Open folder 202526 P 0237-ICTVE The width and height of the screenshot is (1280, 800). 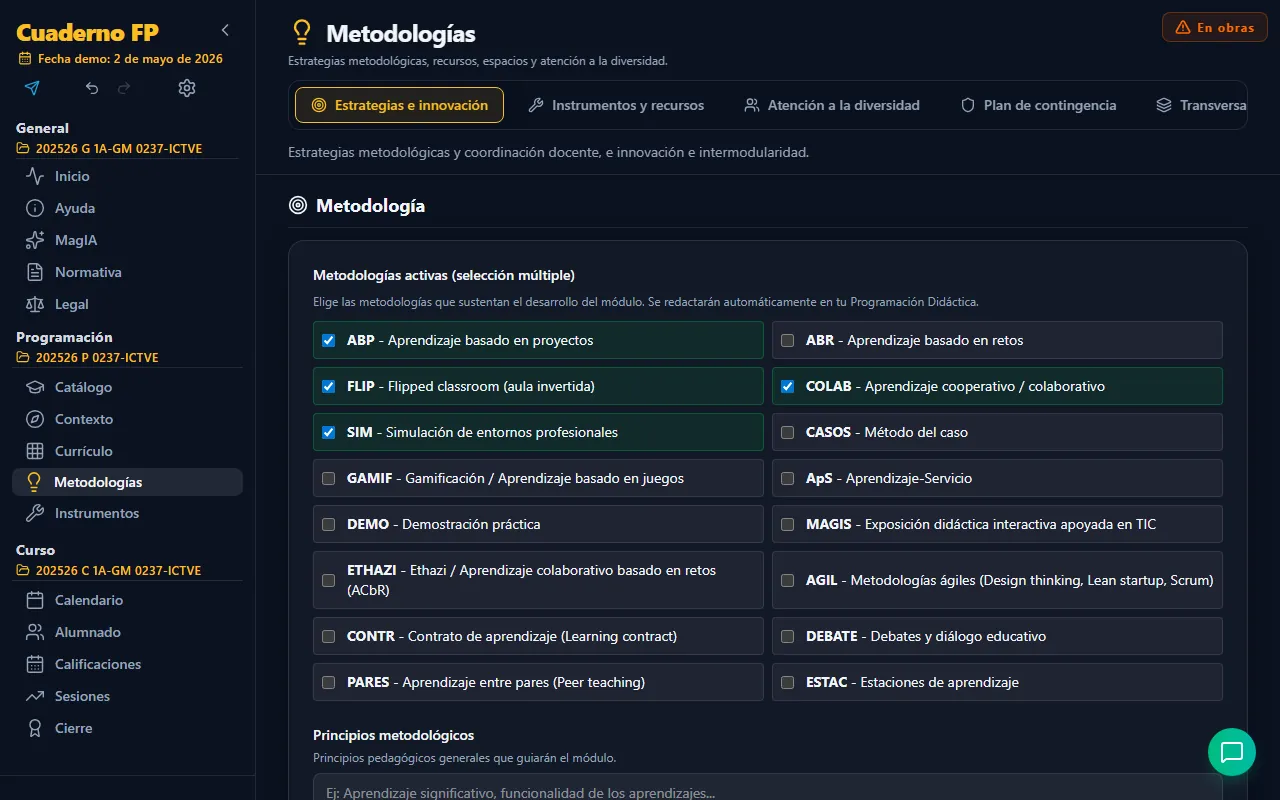tap(88, 357)
